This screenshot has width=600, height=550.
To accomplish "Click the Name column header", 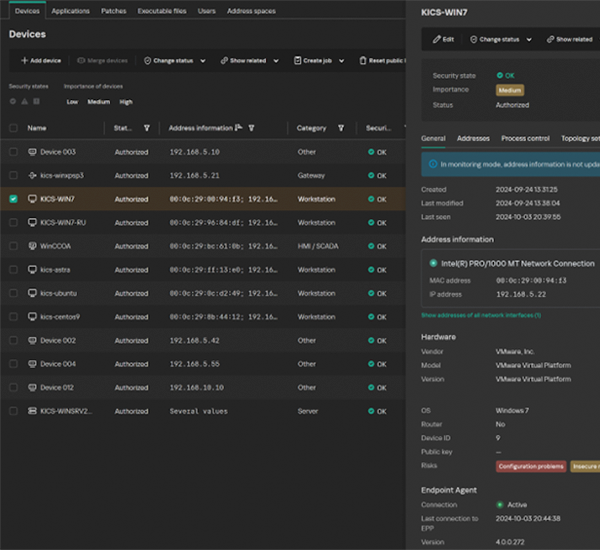I will [x=37, y=128].
